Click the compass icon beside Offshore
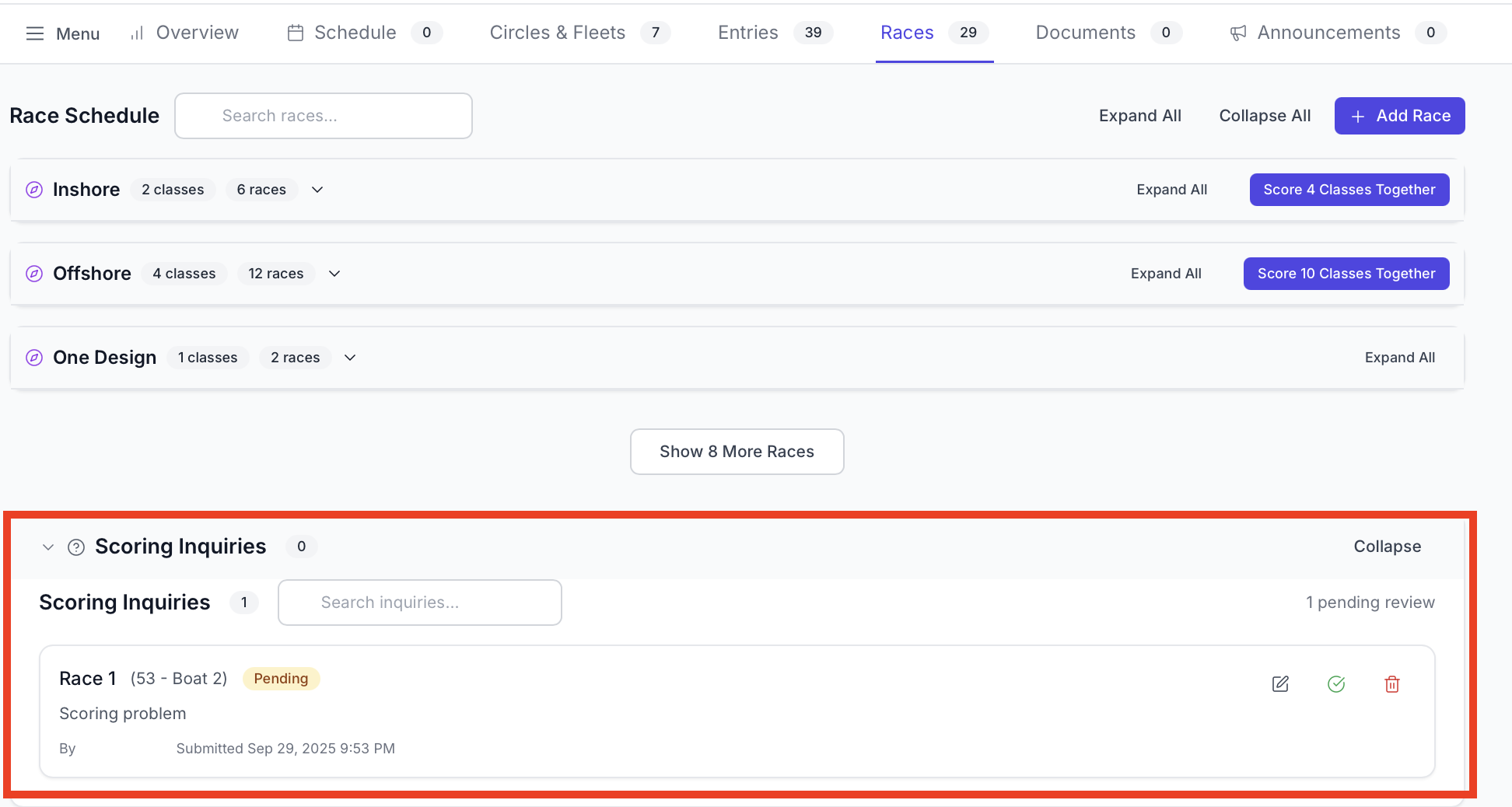Image resolution: width=1512 pixels, height=807 pixels. coord(34,274)
